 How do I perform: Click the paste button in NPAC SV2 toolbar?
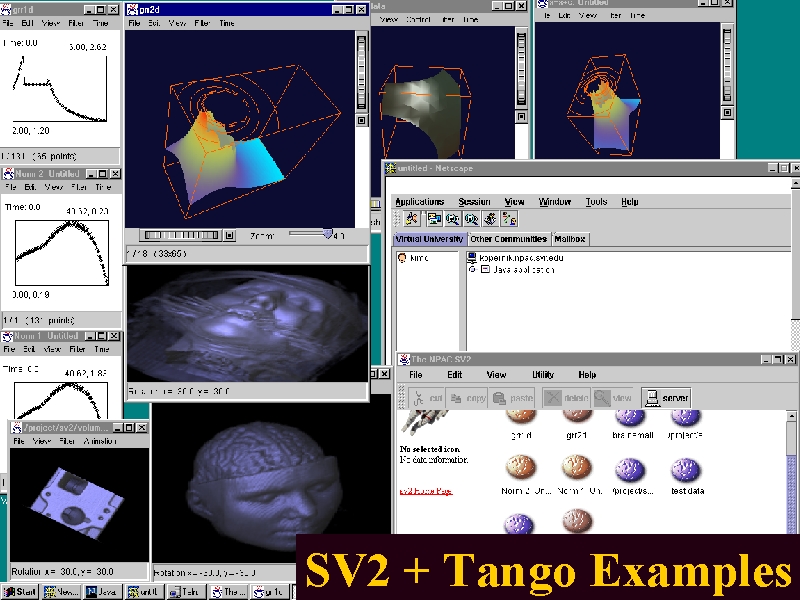[x=513, y=398]
